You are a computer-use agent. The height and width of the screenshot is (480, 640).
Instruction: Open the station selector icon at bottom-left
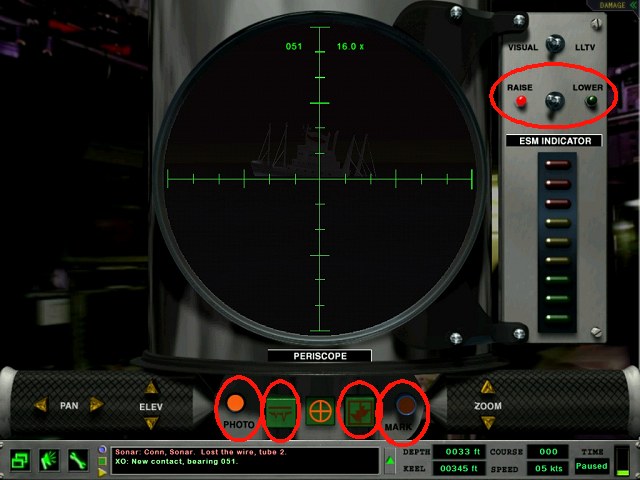(20, 461)
